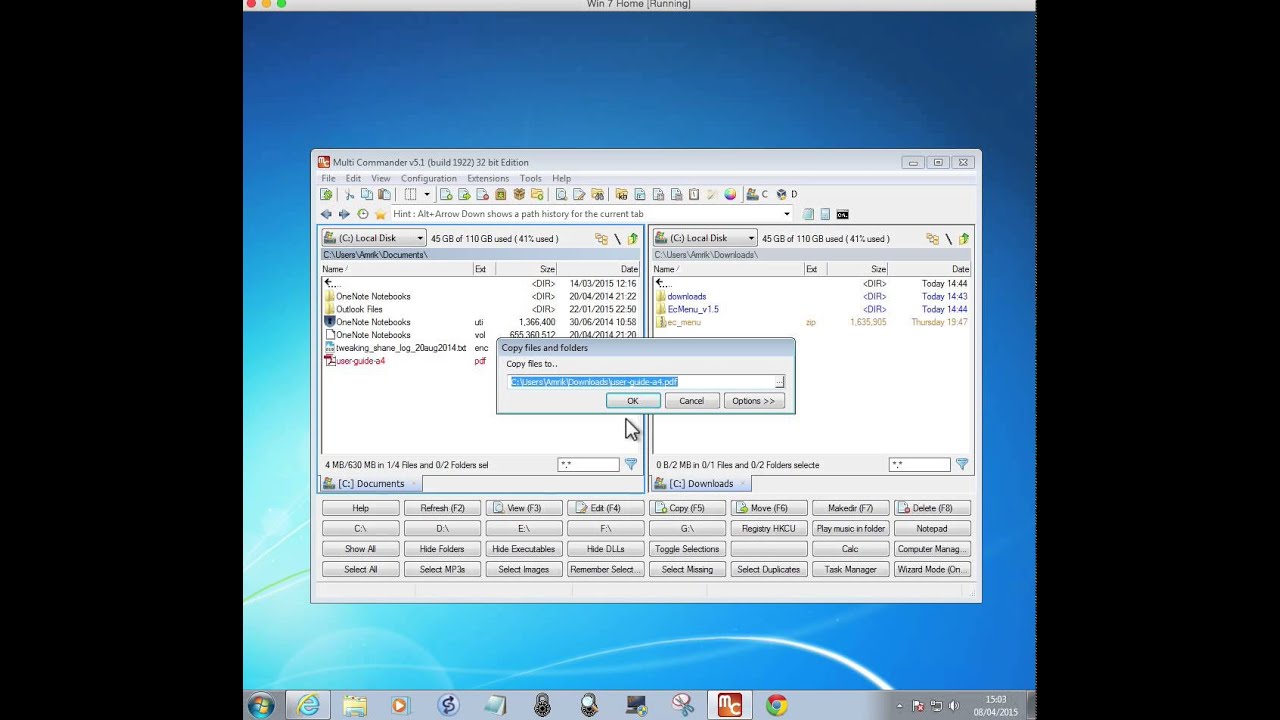
Task: Click folder tree icon in right panel
Action: [932, 238]
